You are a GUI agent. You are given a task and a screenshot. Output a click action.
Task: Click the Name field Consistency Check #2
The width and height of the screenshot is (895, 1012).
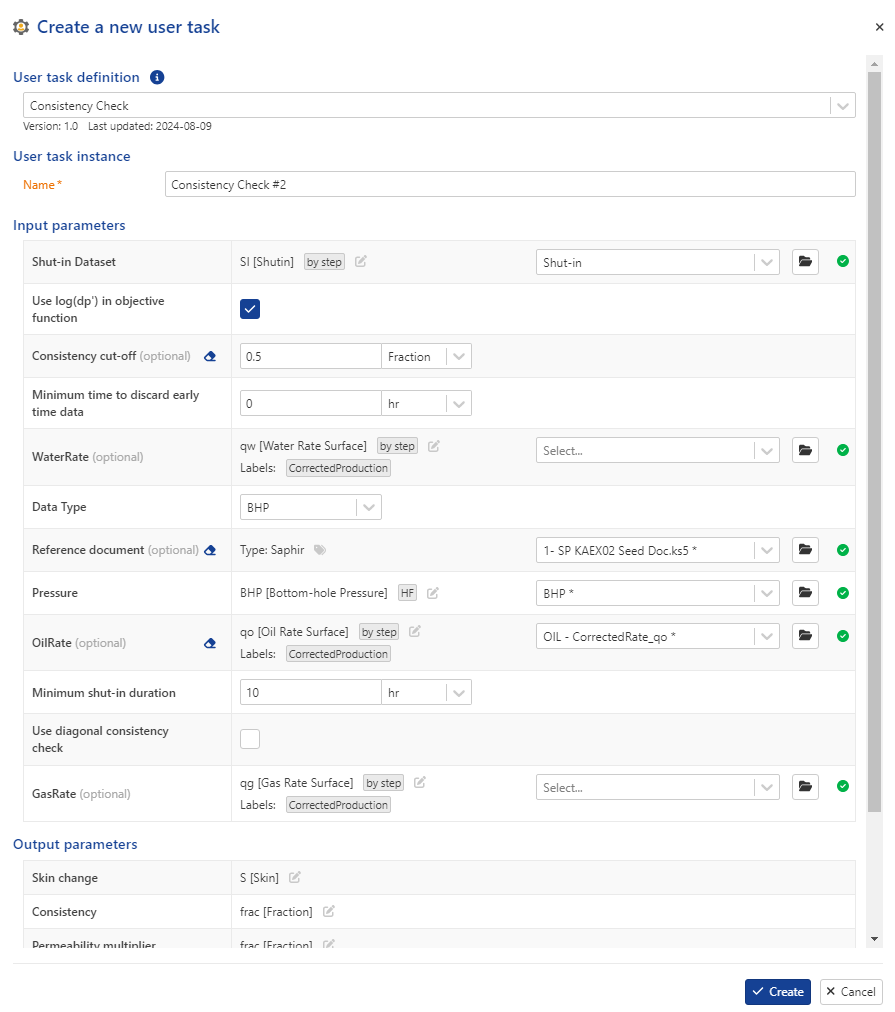[510, 184]
